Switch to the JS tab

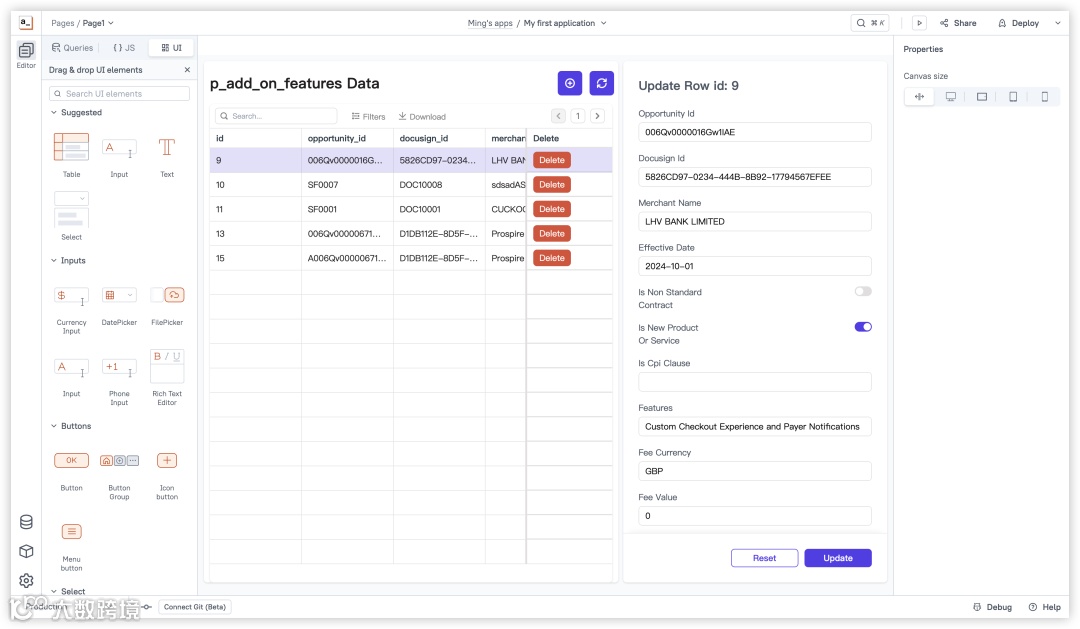point(124,48)
